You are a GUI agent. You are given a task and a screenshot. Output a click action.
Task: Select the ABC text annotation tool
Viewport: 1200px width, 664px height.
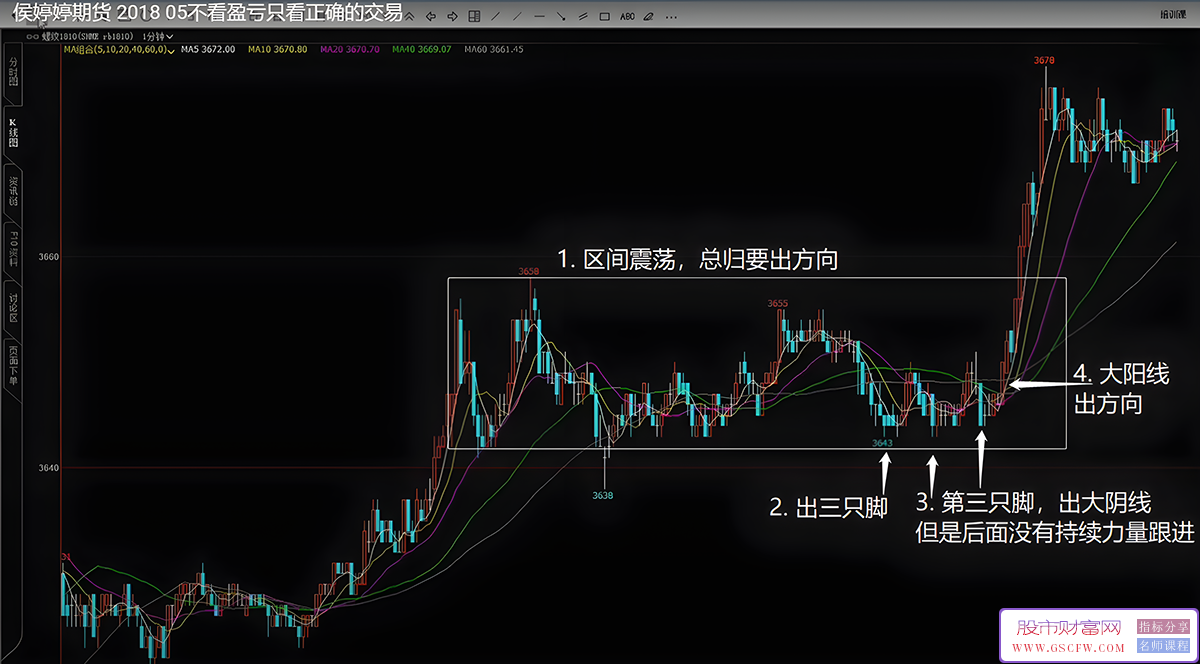(627, 16)
